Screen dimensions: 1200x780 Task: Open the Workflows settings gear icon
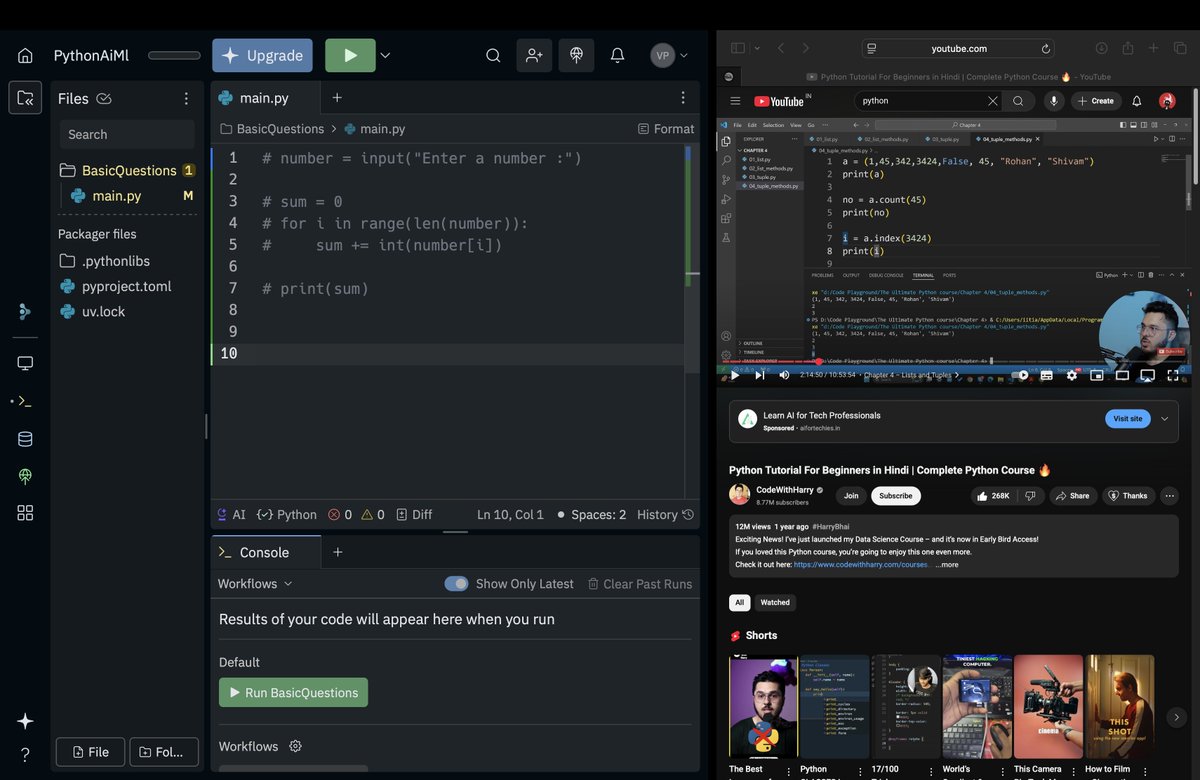(x=295, y=746)
